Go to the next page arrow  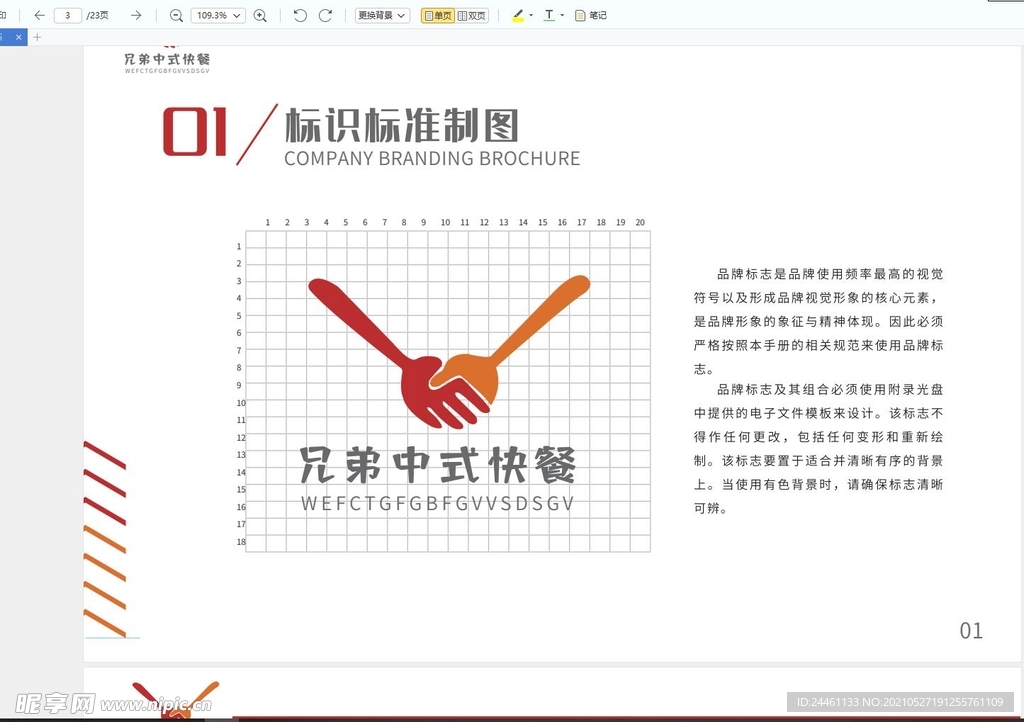136,16
